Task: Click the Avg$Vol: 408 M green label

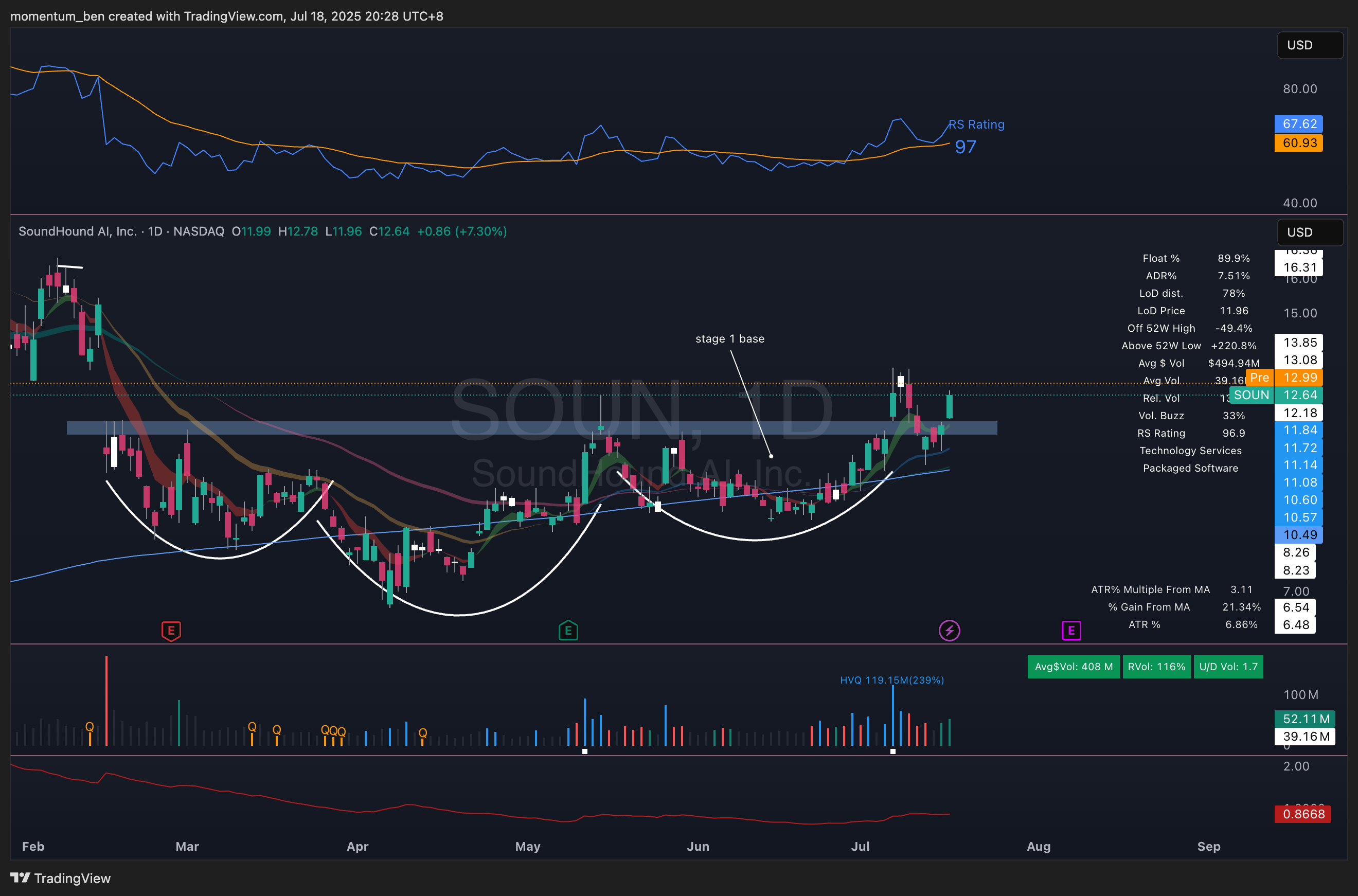Action: 1073,667
